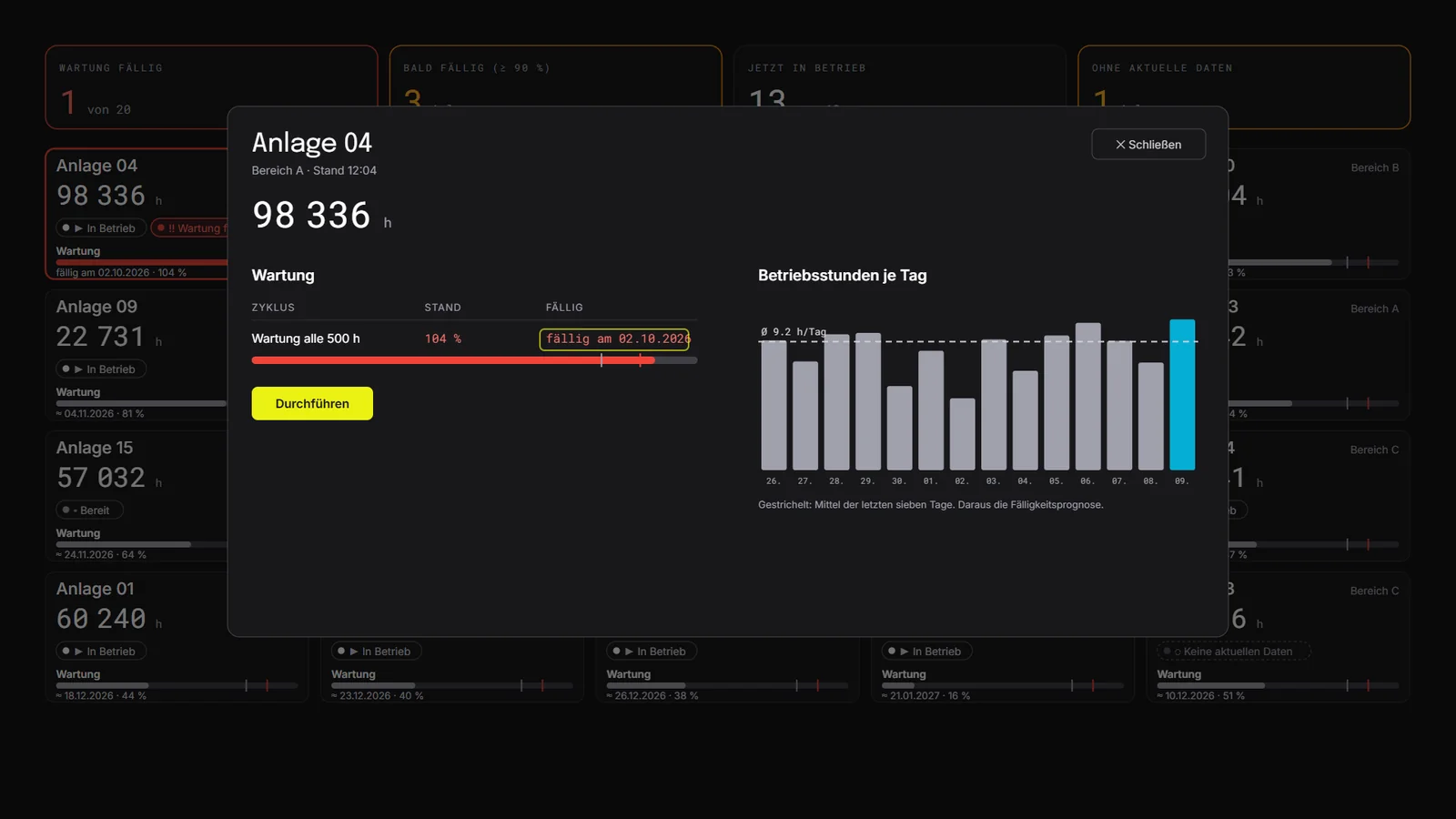This screenshot has width=1456, height=819.
Task: Click the red Wartung progress bar in dialog
Action: pyautogui.click(x=474, y=360)
